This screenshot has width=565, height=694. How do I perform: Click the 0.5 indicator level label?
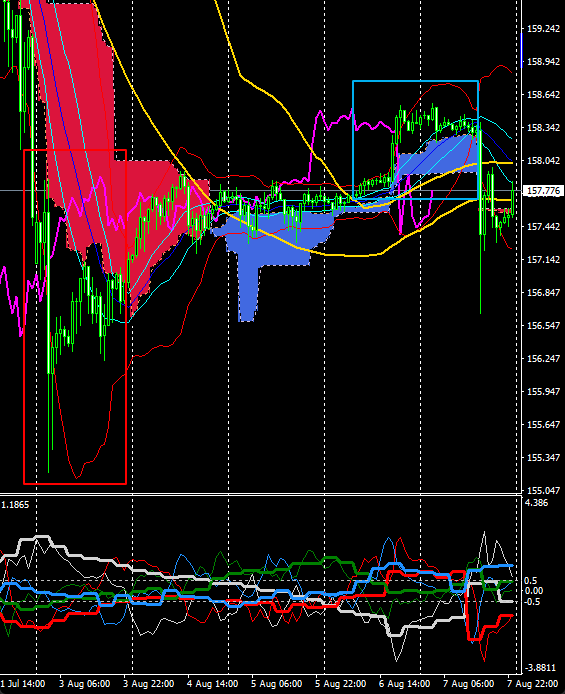tap(534, 581)
